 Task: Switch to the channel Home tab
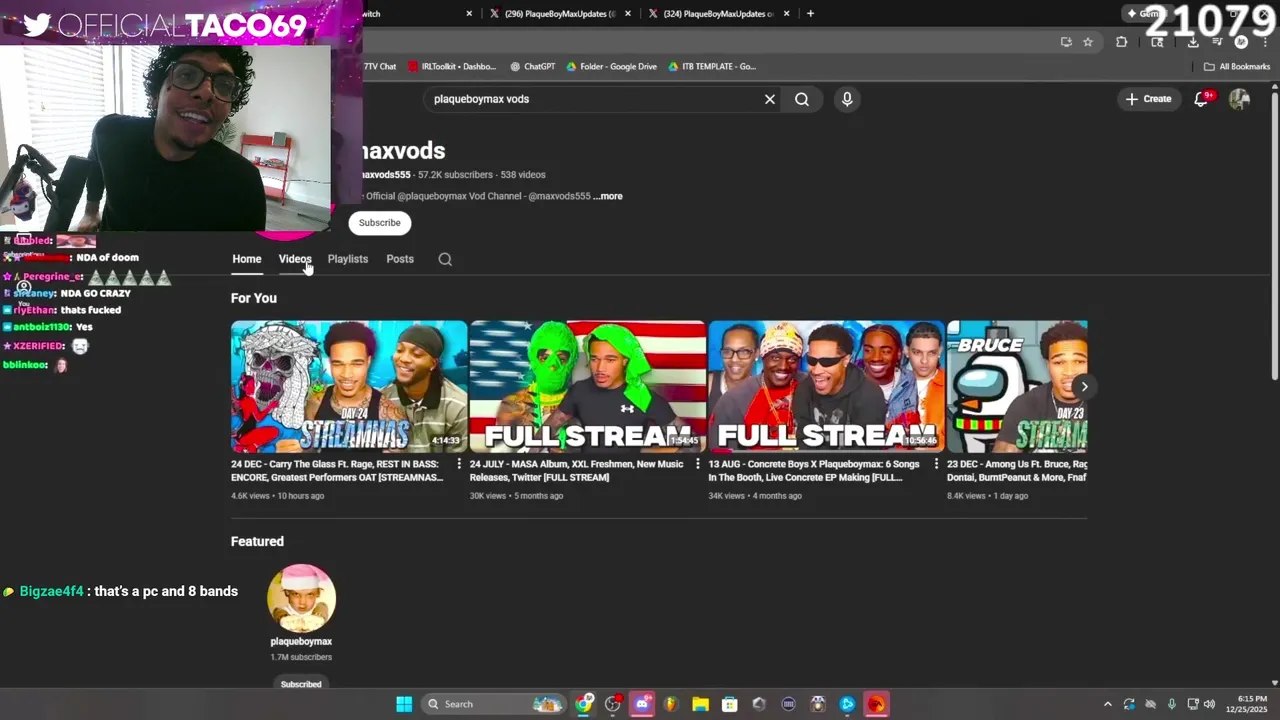pyautogui.click(x=247, y=259)
